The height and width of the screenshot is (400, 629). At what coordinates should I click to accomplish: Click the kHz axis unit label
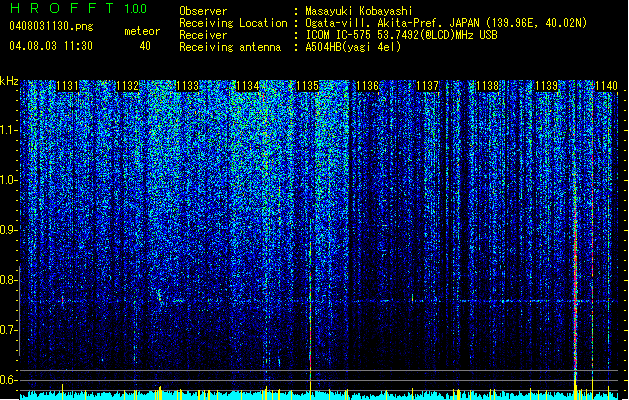(9, 81)
